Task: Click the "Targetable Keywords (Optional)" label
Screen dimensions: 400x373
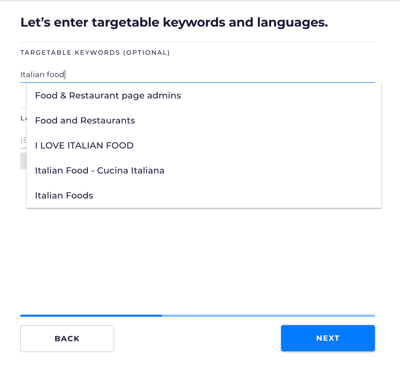Action: tap(95, 53)
